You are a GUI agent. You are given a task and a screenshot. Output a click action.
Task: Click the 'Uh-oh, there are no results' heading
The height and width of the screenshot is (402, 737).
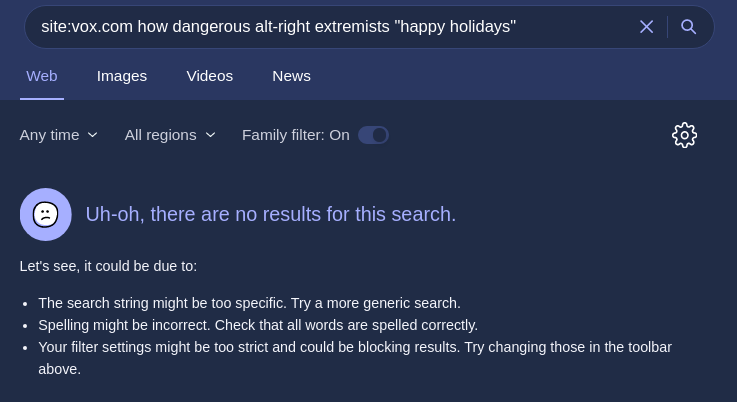(271, 214)
